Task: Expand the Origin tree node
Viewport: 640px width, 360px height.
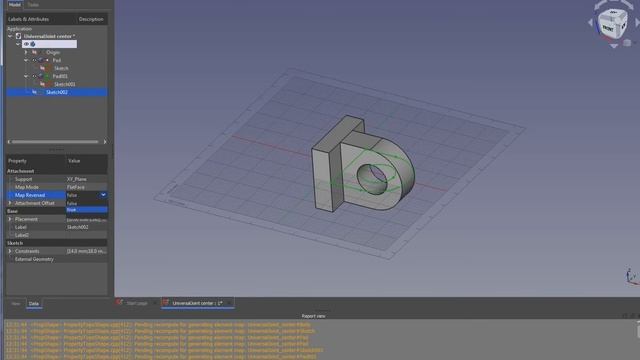Action: click(26, 52)
